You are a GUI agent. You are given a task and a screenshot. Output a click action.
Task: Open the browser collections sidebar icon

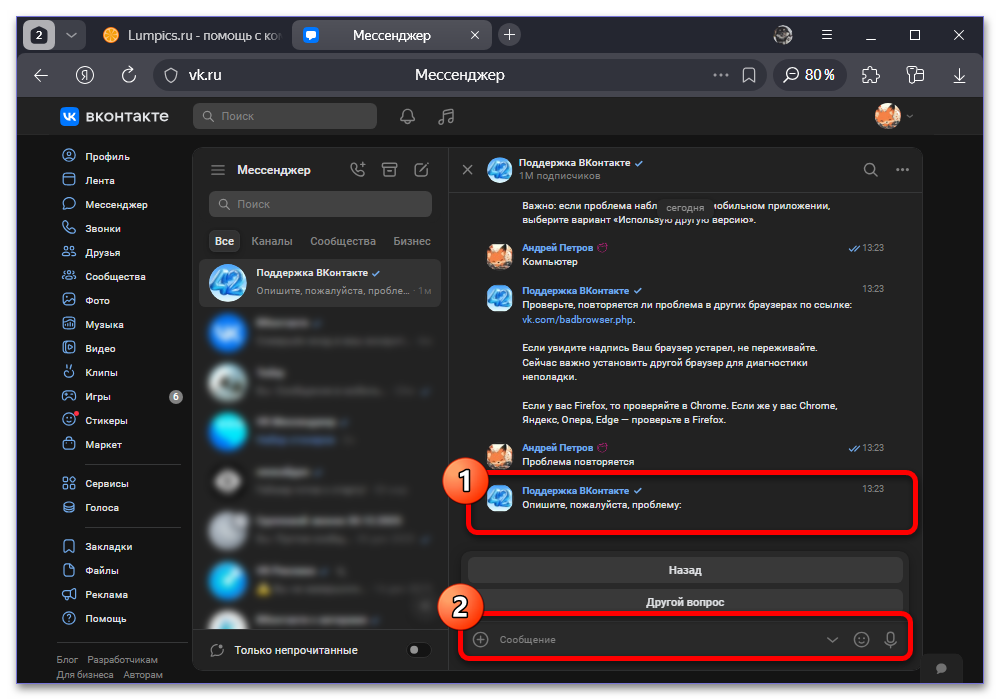915,75
